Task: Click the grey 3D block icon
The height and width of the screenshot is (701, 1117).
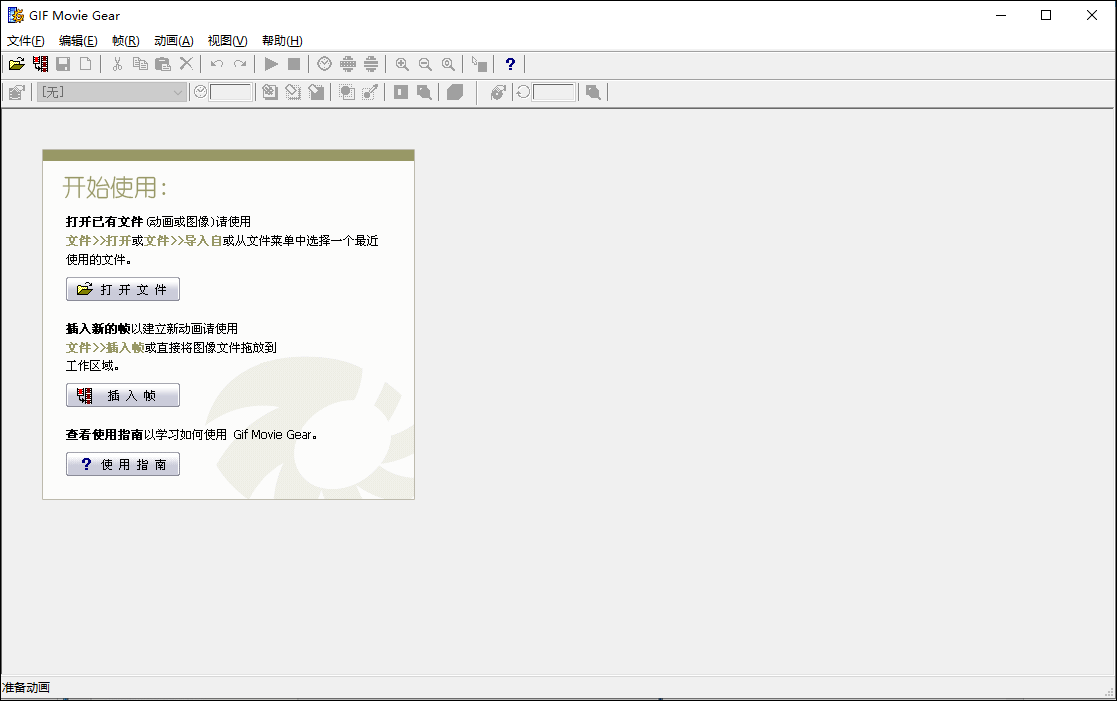Action: pos(455,92)
